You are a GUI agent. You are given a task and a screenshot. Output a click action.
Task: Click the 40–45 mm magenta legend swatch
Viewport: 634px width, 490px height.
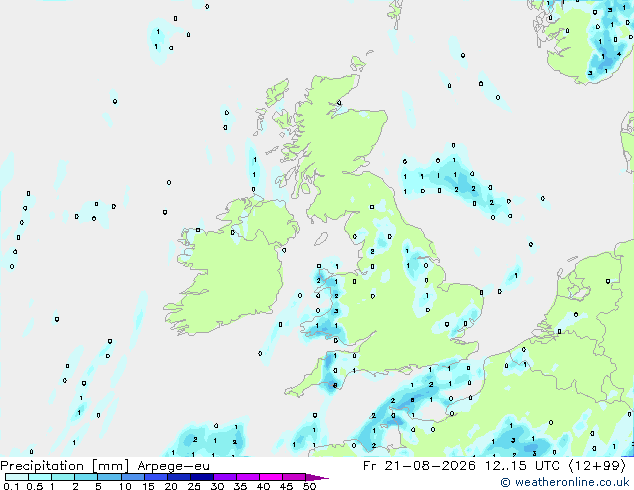tap(271, 477)
